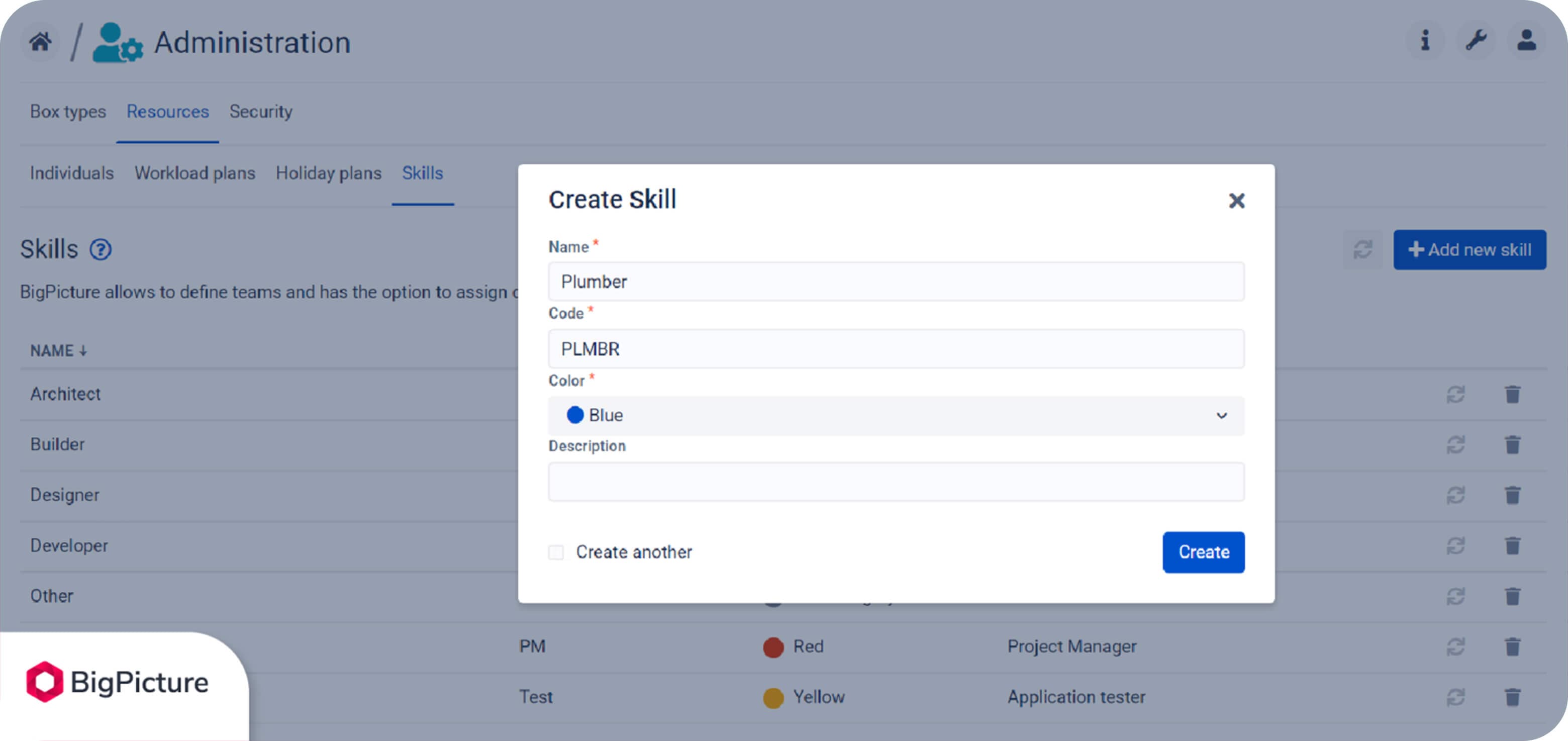
Task: Select the Builder row name
Action: coord(57,444)
